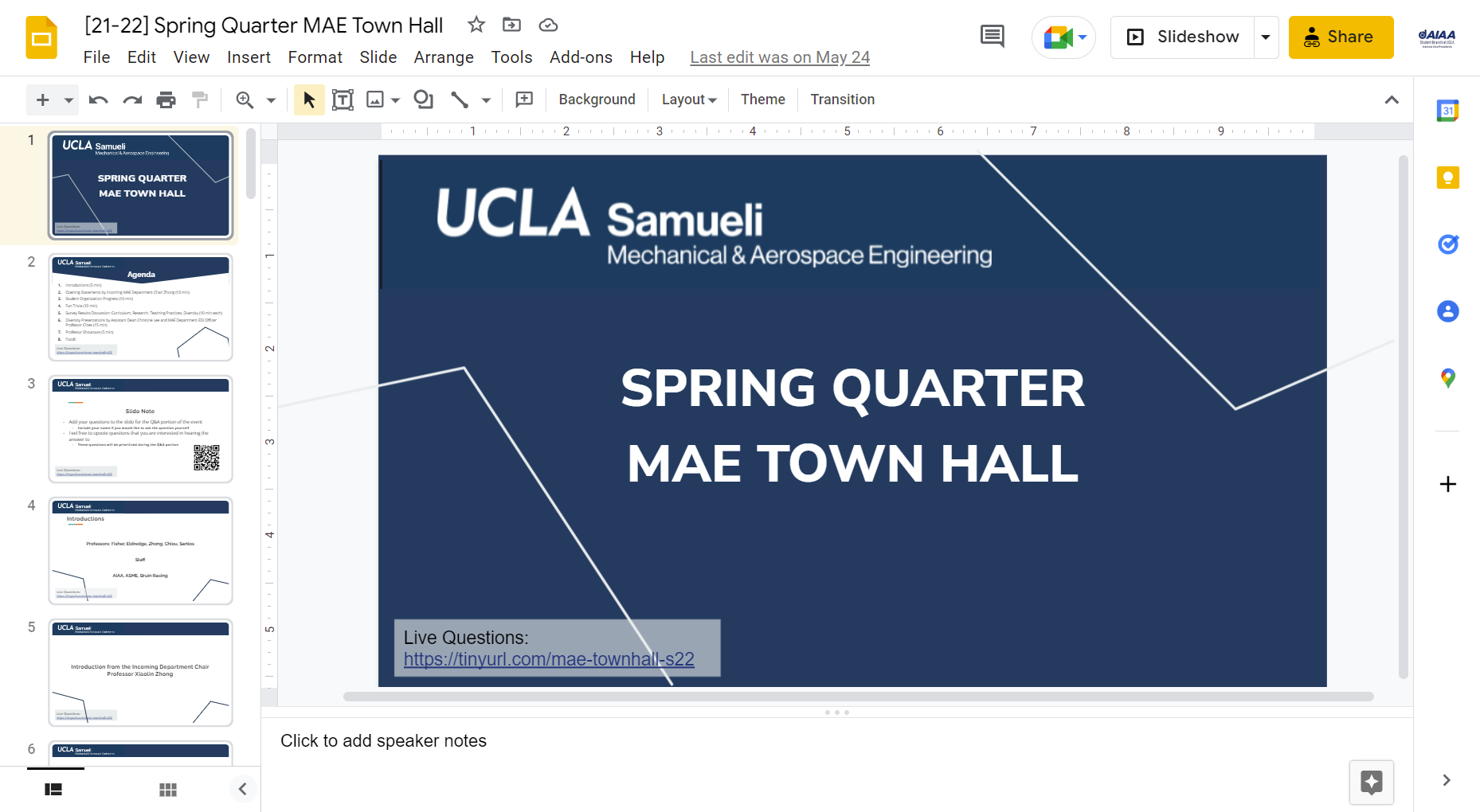This screenshot has height=812, width=1480.
Task: Open Google Tasks side panel
Action: click(x=1447, y=244)
